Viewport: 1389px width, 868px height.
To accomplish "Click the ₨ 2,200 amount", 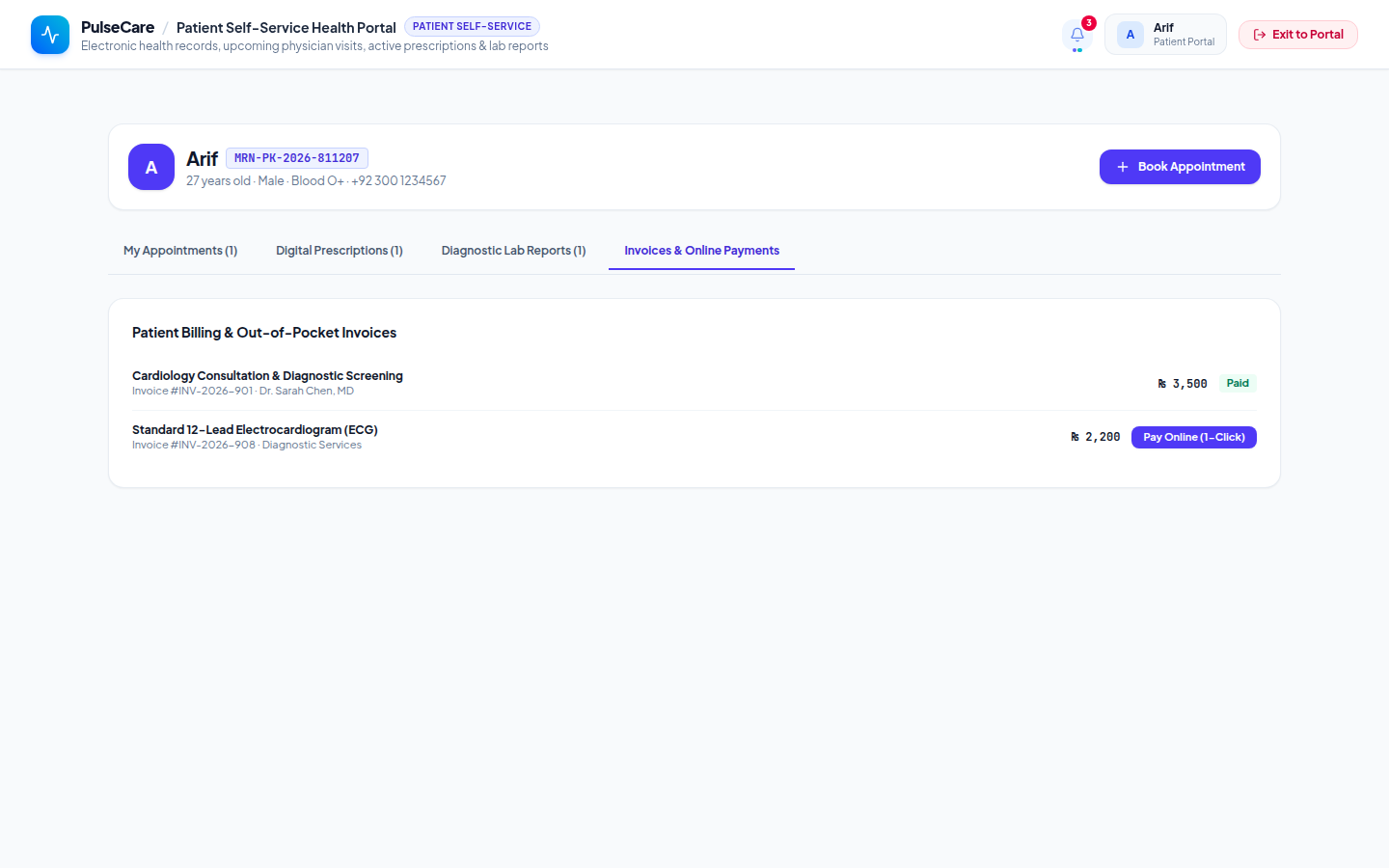I will click(1096, 437).
